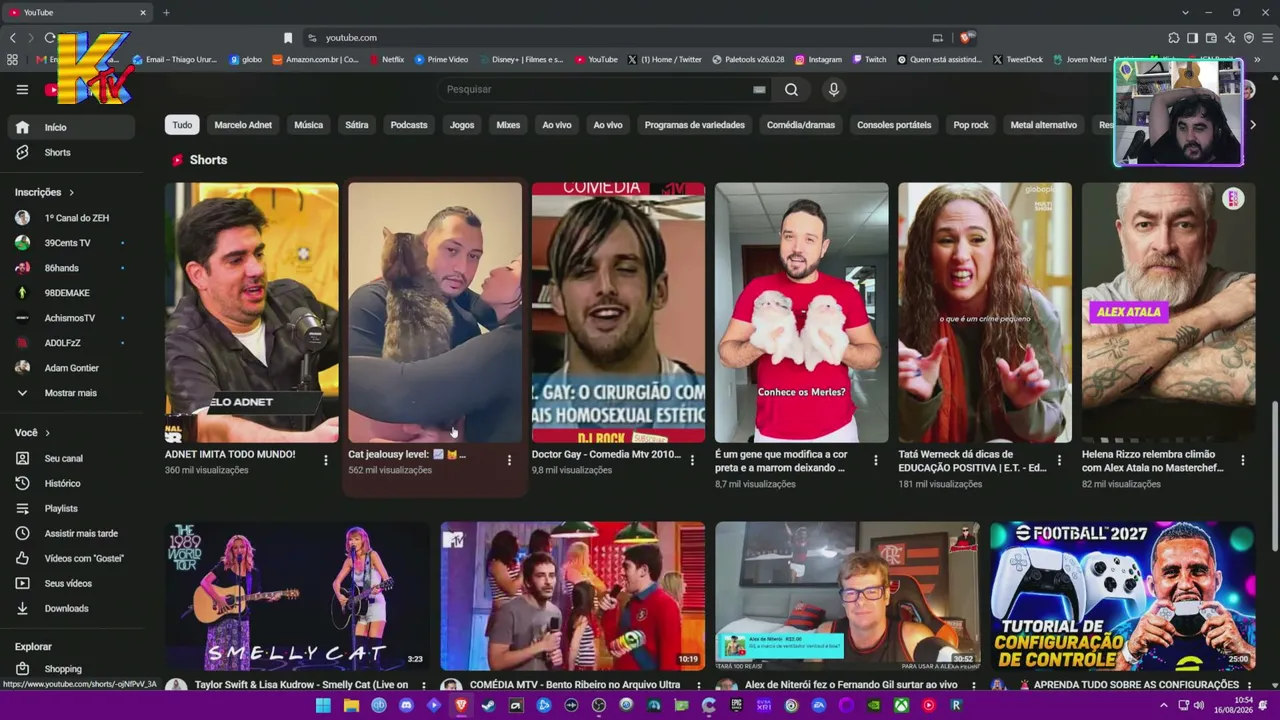
Task: Open the Adam Gontier subscription channel
Action: [x=71, y=368]
